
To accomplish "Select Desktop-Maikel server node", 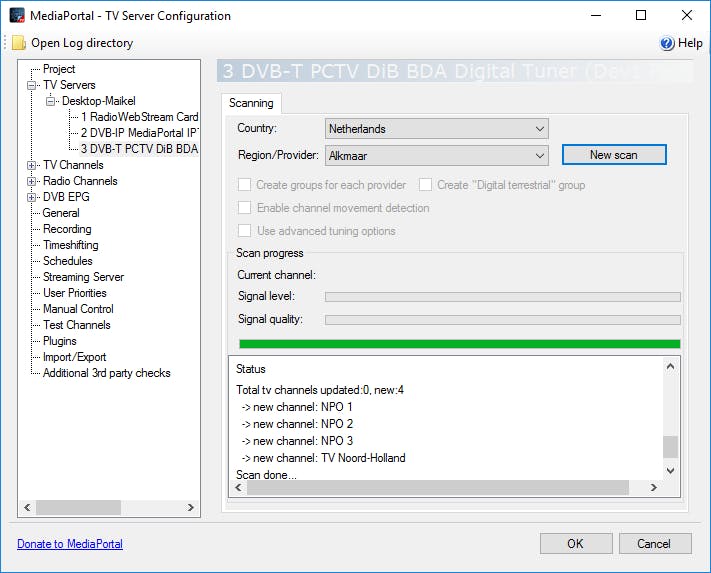I will (99, 101).
